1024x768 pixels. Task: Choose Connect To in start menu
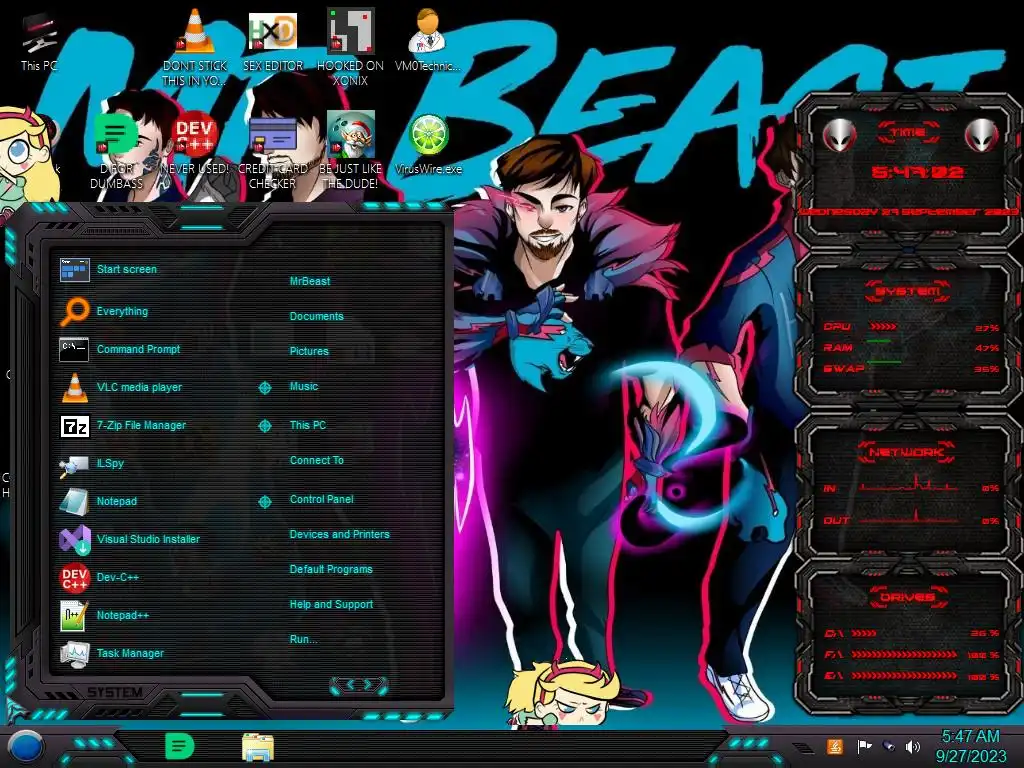[x=317, y=460]
